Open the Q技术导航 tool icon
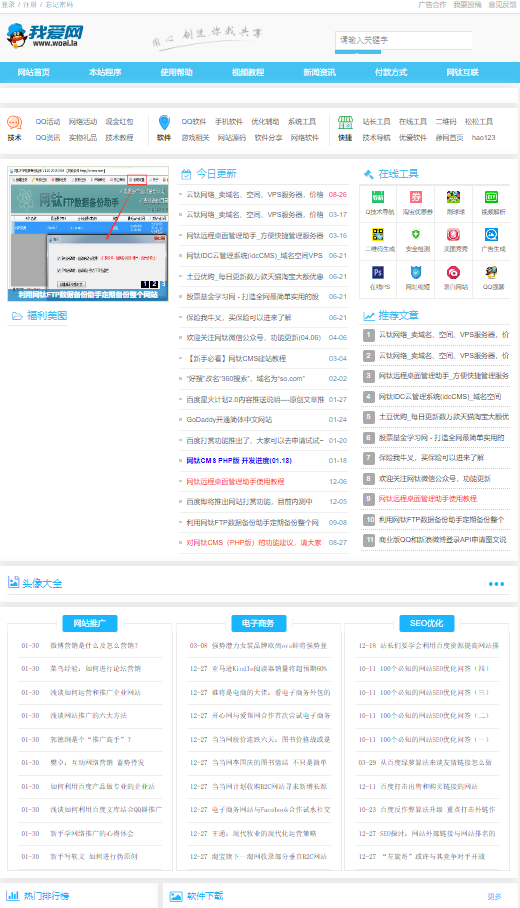The width and height of the screenshot is (520, 908). (x=378, y=197)
